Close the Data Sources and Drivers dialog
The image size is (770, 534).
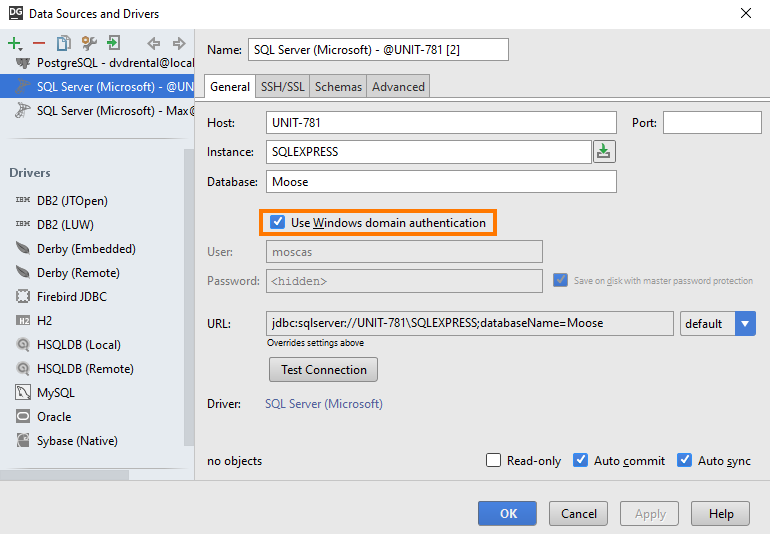tap(746, 13)
